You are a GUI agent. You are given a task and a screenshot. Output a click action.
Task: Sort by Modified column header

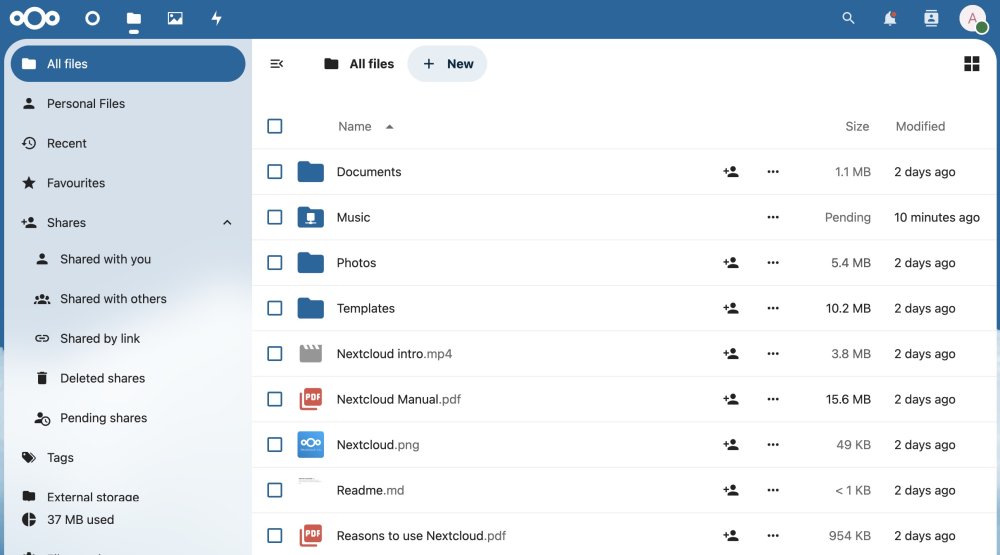tap(920, 126)
